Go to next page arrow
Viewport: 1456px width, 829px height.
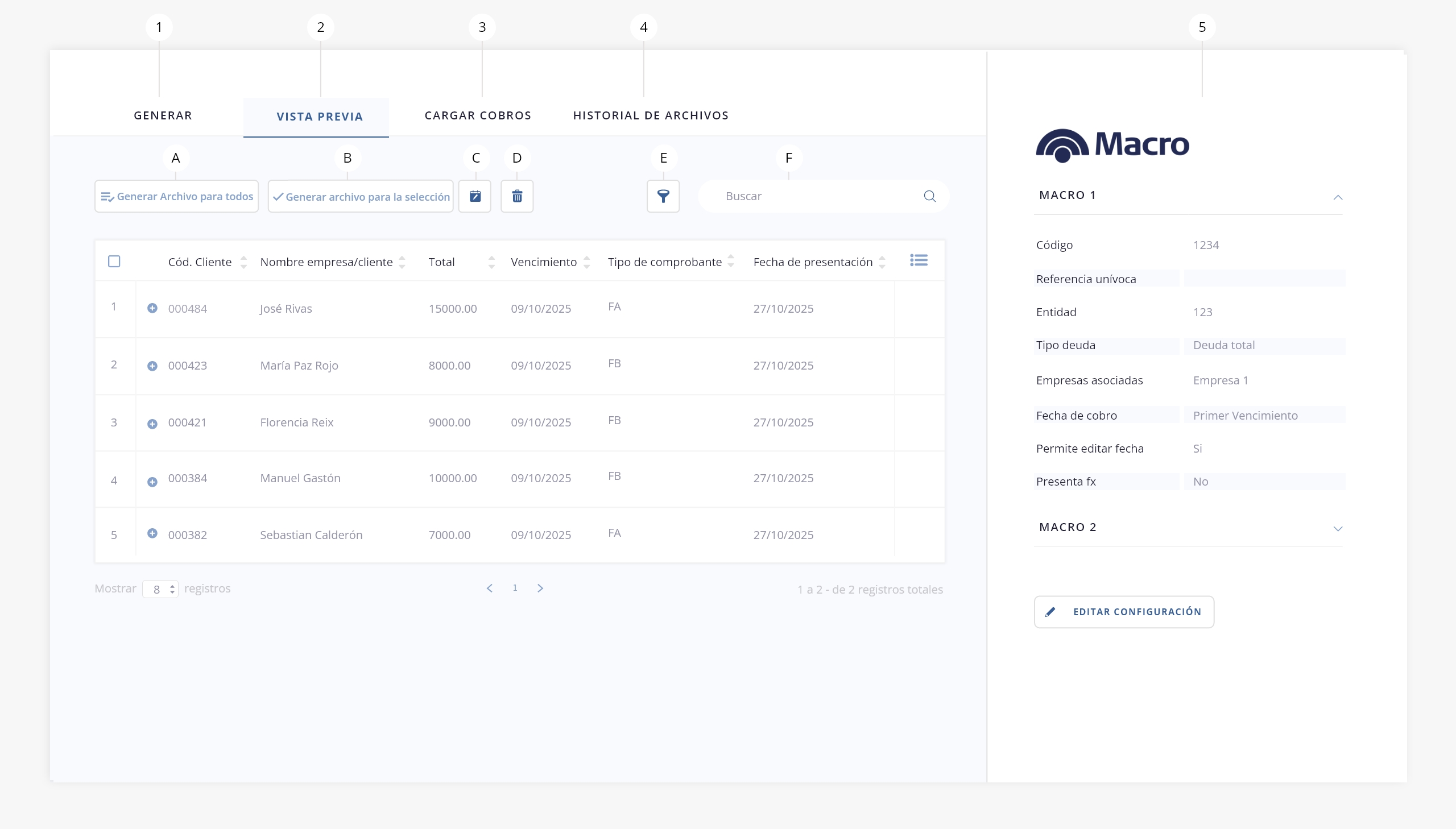click(x=540, y=588)
